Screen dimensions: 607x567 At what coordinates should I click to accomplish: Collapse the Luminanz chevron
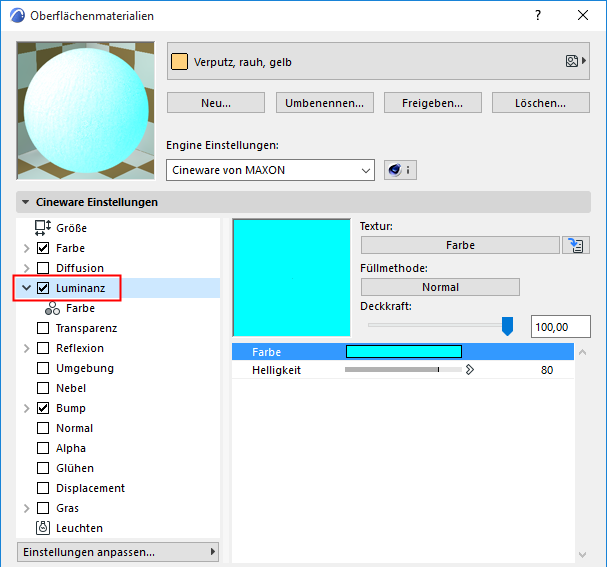tap(26, 288)
